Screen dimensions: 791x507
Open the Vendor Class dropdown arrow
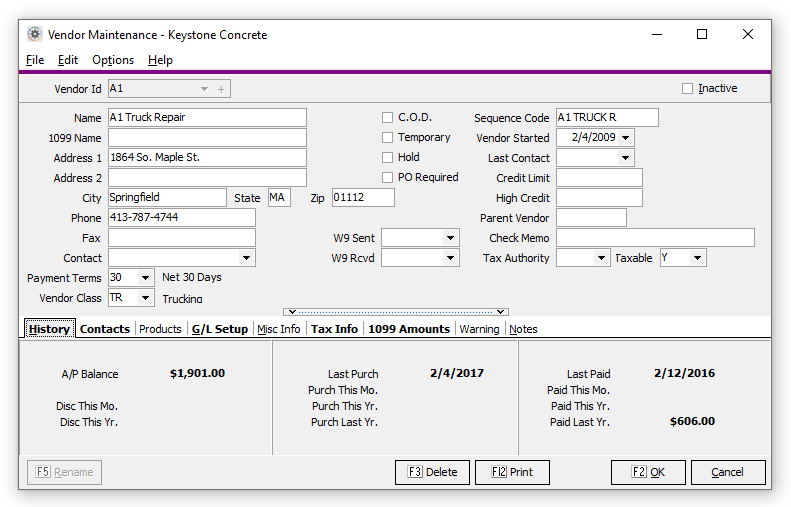click(146, 298)
